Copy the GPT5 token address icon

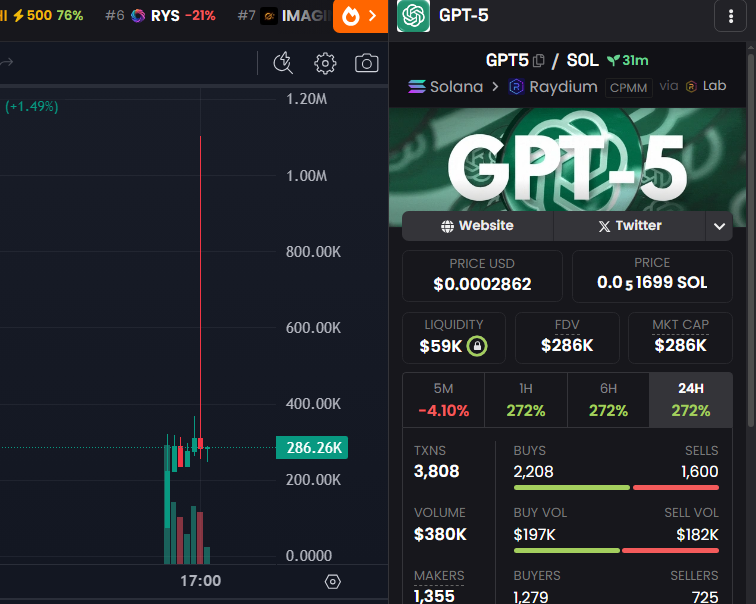pos(539,61)
